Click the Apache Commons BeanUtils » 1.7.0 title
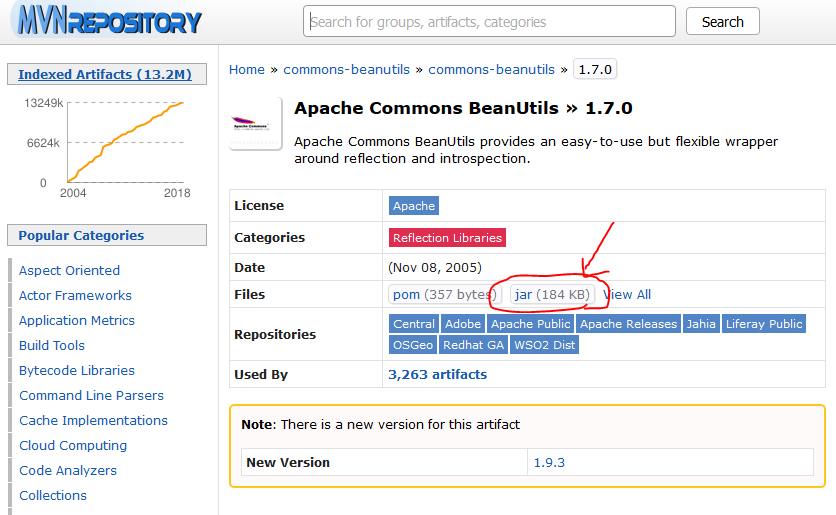 (x=463, y=108)
